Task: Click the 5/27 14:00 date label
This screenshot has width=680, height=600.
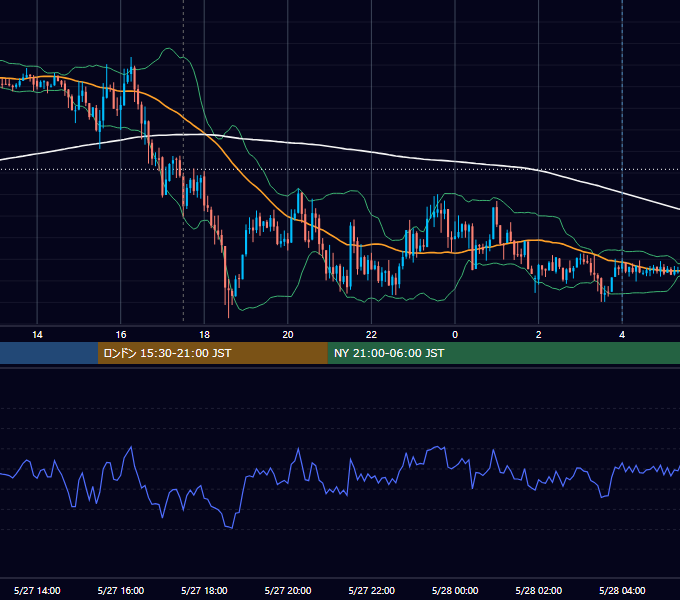Action: pyautogui.click(x=37, y=590)
